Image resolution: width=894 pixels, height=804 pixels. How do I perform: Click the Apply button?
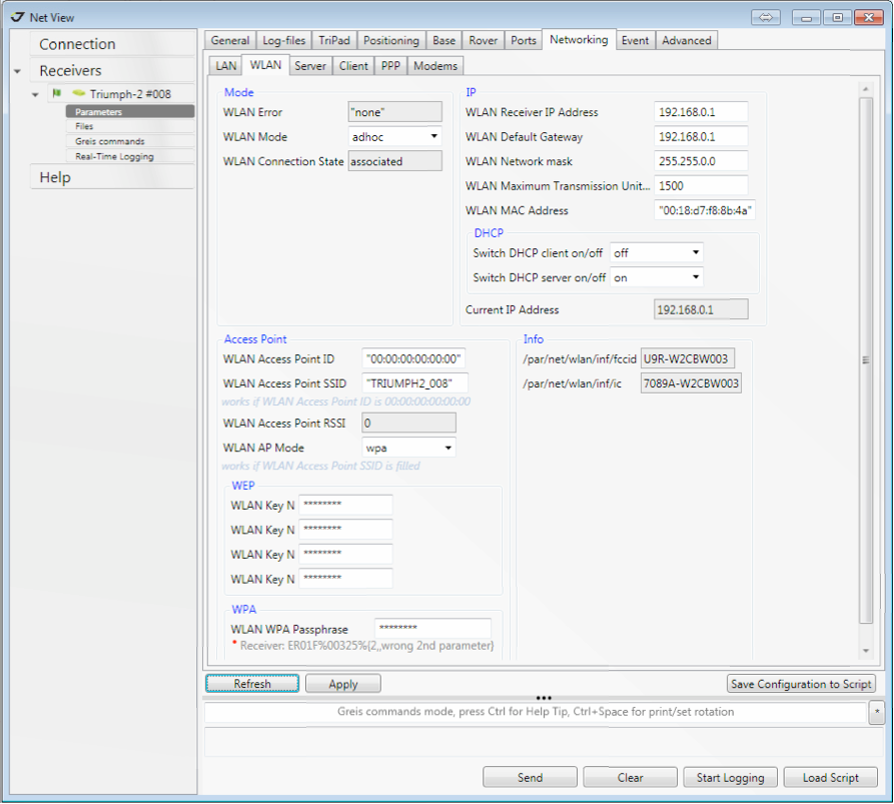click(x=343, y=683)
